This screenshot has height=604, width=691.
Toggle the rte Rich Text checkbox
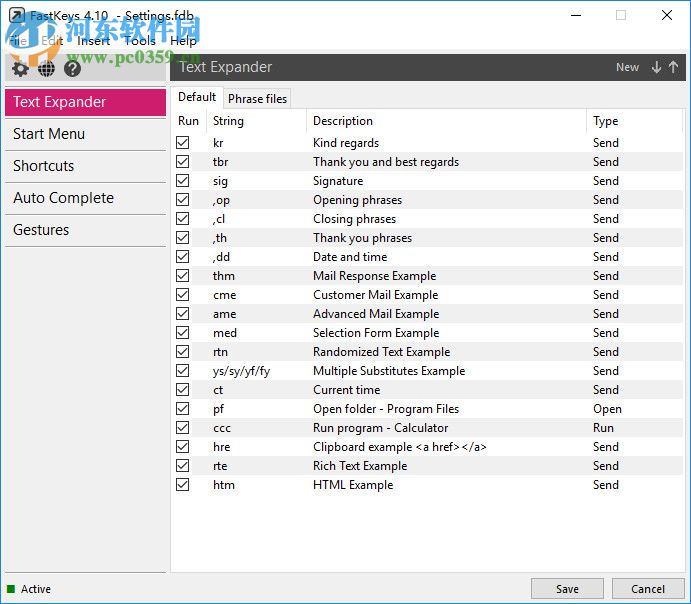pyautogui.click(x=182, y=466)
